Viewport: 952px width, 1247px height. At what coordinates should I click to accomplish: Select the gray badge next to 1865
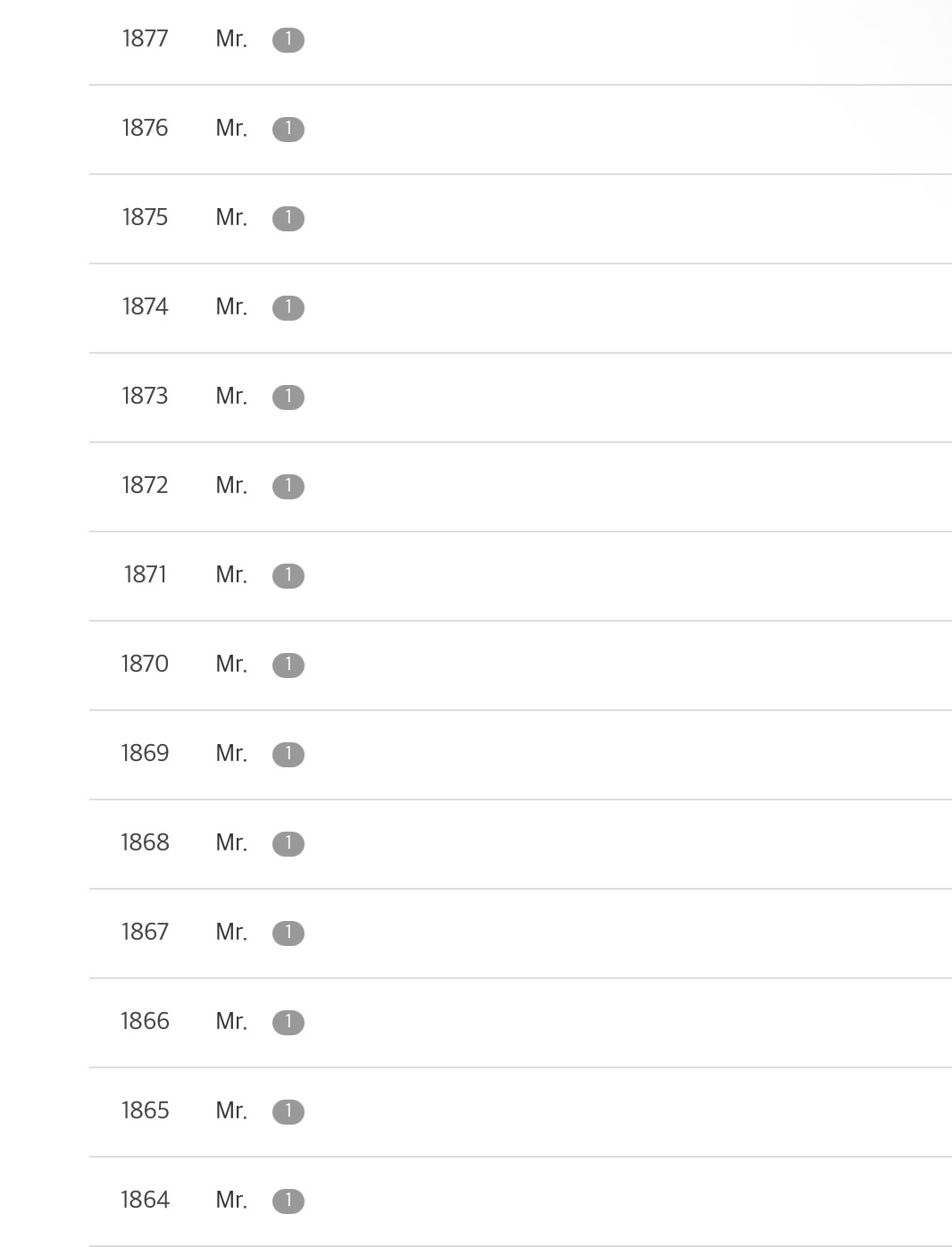coord(288,1112)
